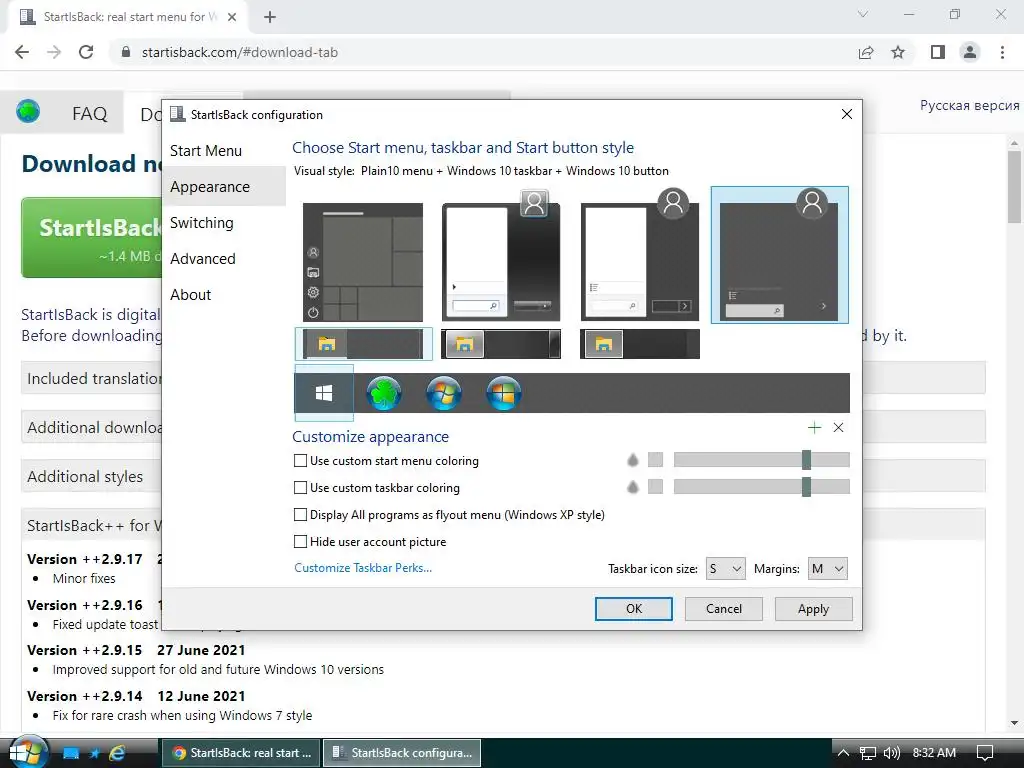Click the address bar URL
The image size is (1024, 768).
click(x=240, y=52)
